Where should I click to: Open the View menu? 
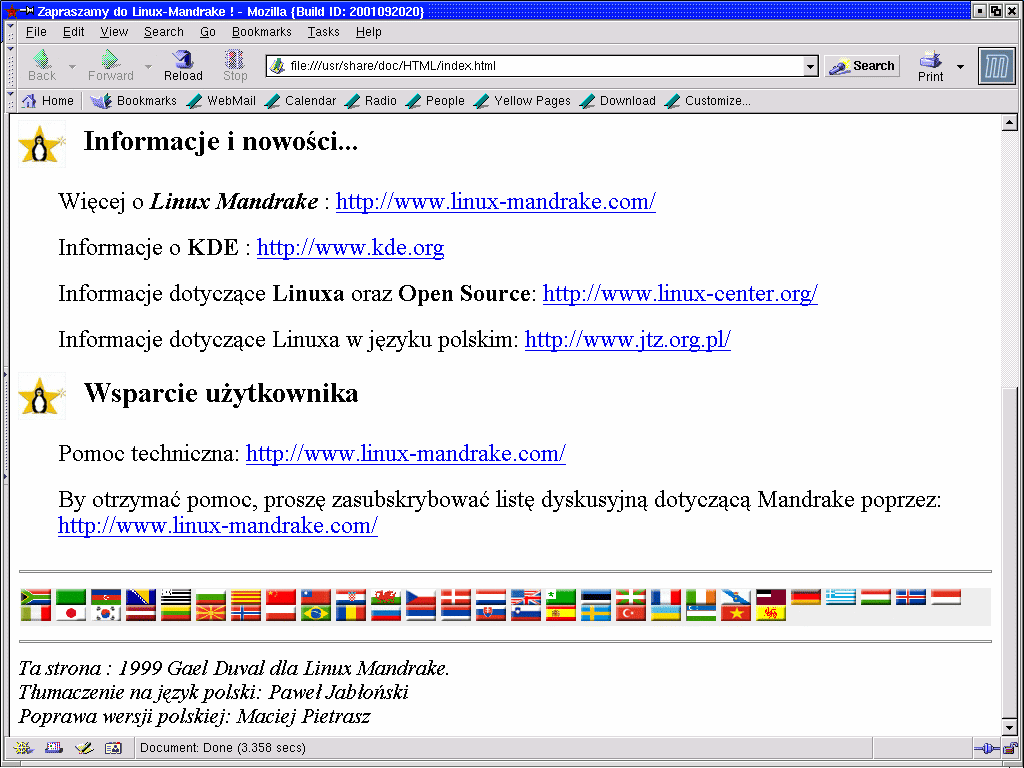click(114, 31)
